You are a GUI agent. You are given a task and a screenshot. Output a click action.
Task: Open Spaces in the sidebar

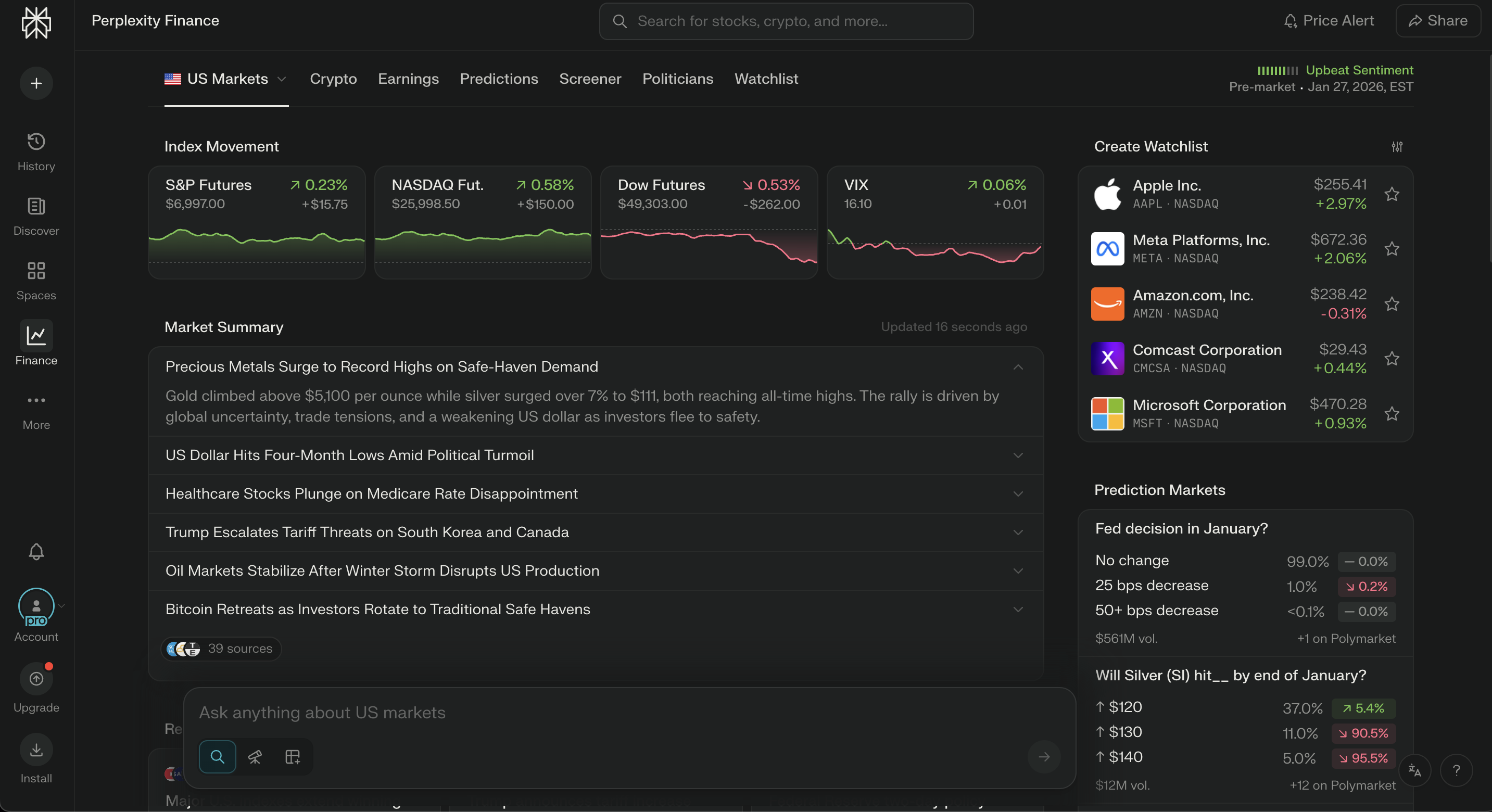pyautogui.click(x=36, y=281)
